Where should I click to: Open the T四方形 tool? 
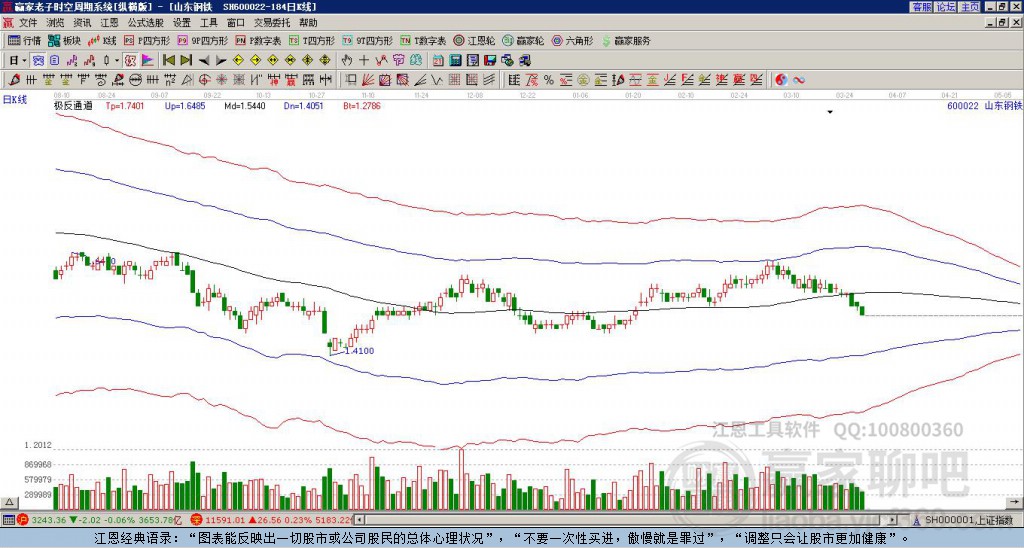click(312, 40)
